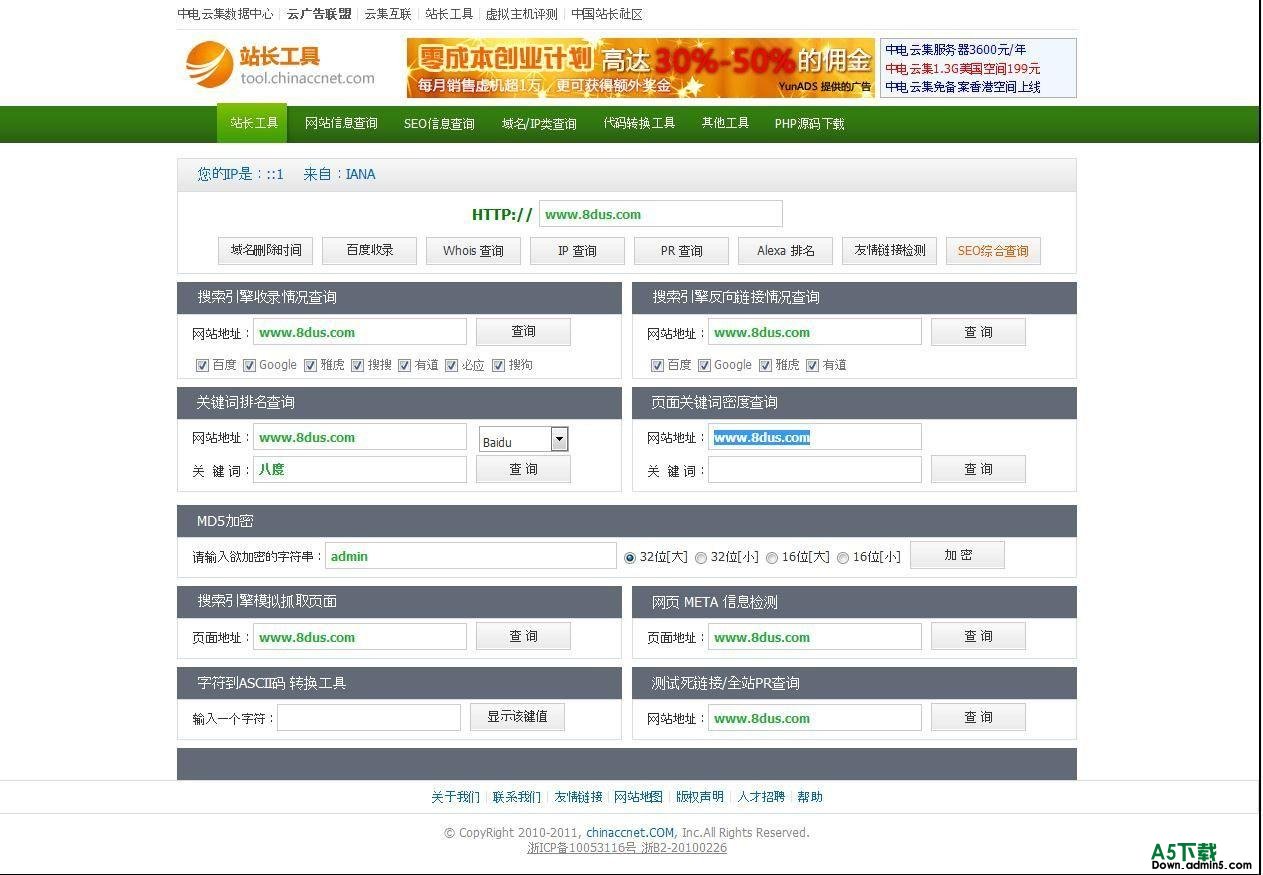Image resolution: width=1263 pixels, height=875 pixels.
Task: Focus the main HTTP:// URL input field
Action: [x=660, y=214]
